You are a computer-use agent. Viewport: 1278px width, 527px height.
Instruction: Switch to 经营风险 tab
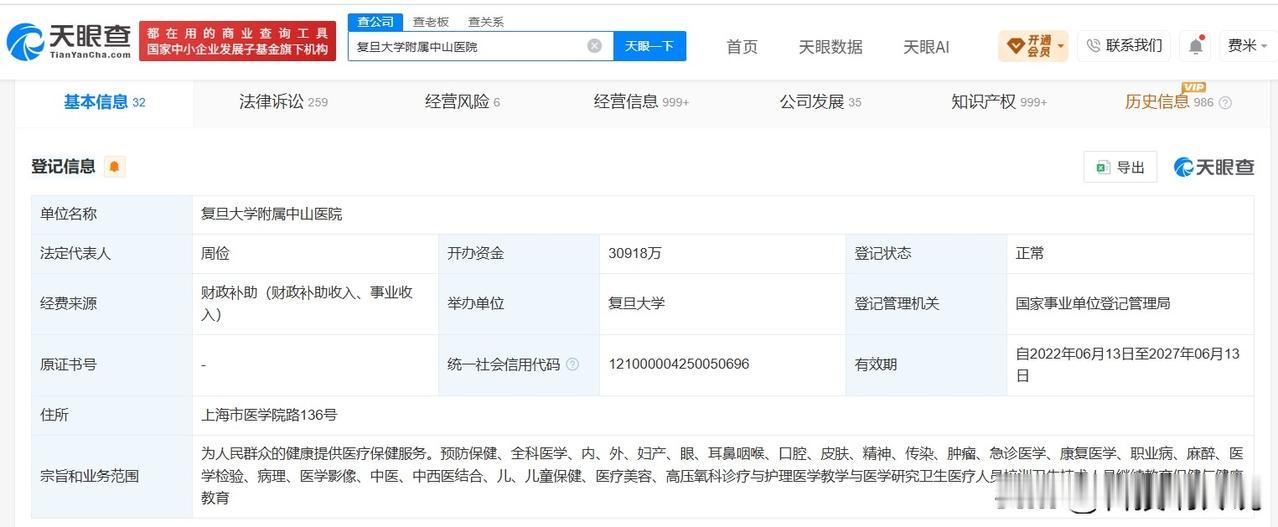(x=462, y=102)
